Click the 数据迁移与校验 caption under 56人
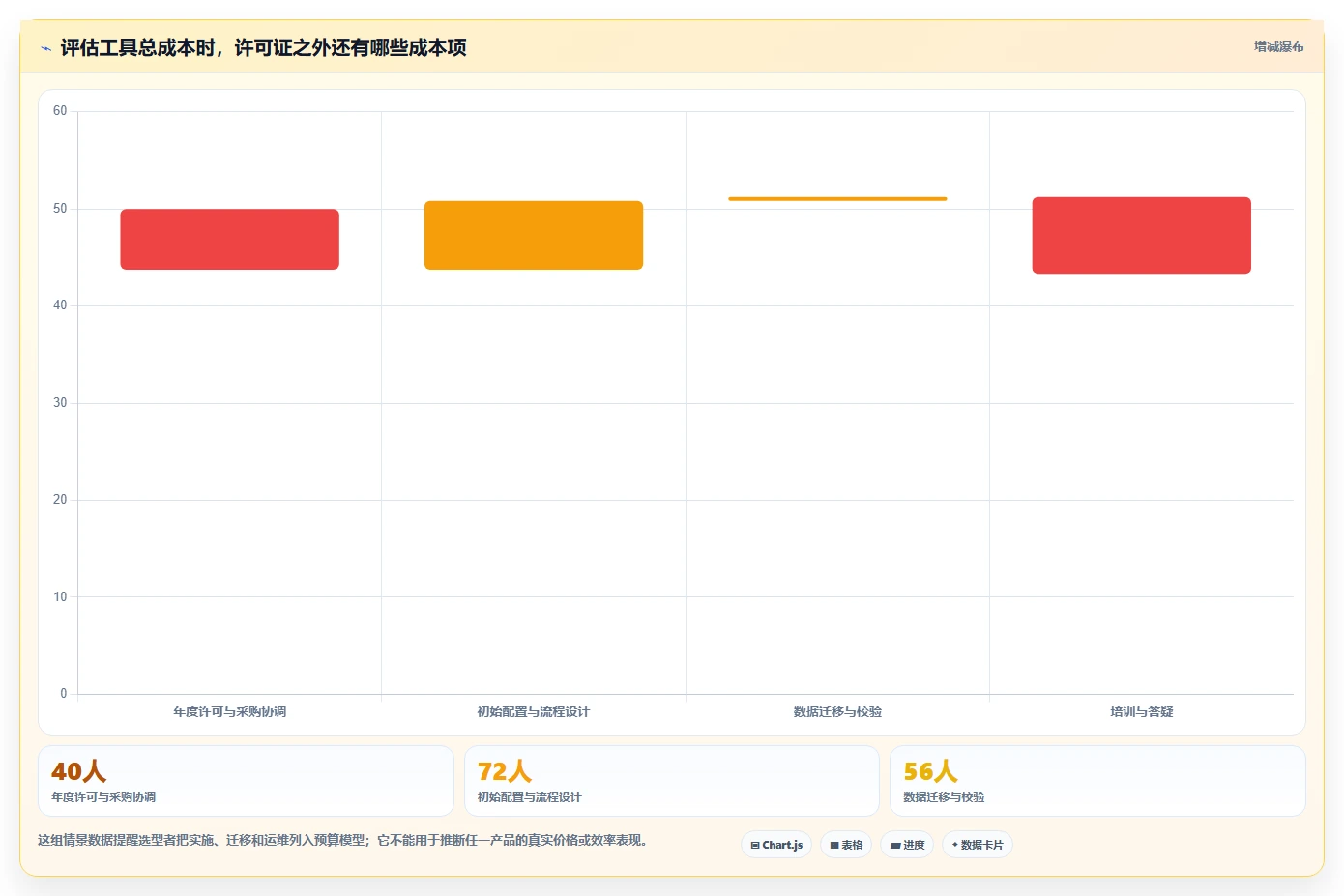This screenshot has height=896, width=1344. (944, 797)
